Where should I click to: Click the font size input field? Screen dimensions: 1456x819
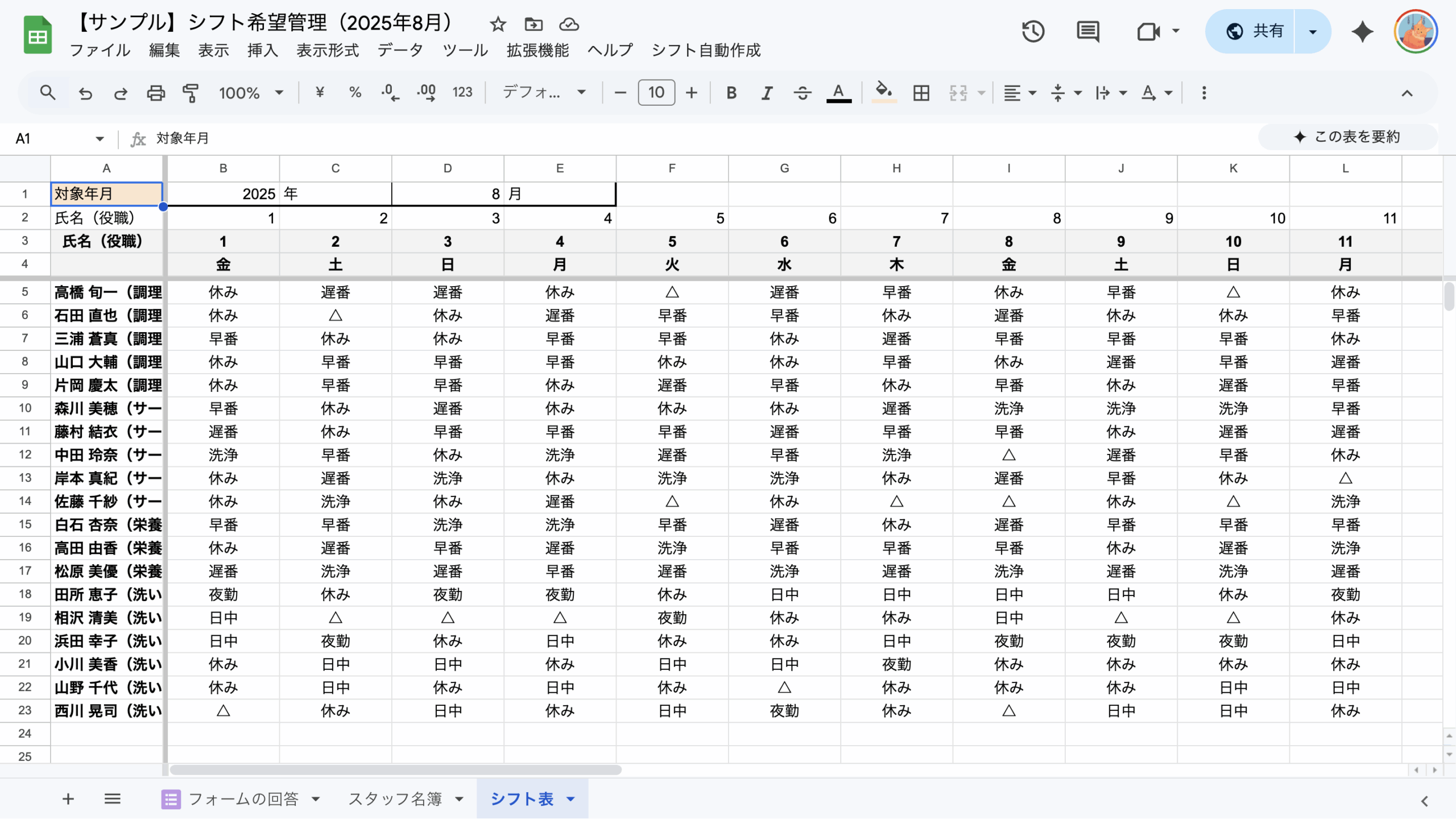click(x=656, y=93)
